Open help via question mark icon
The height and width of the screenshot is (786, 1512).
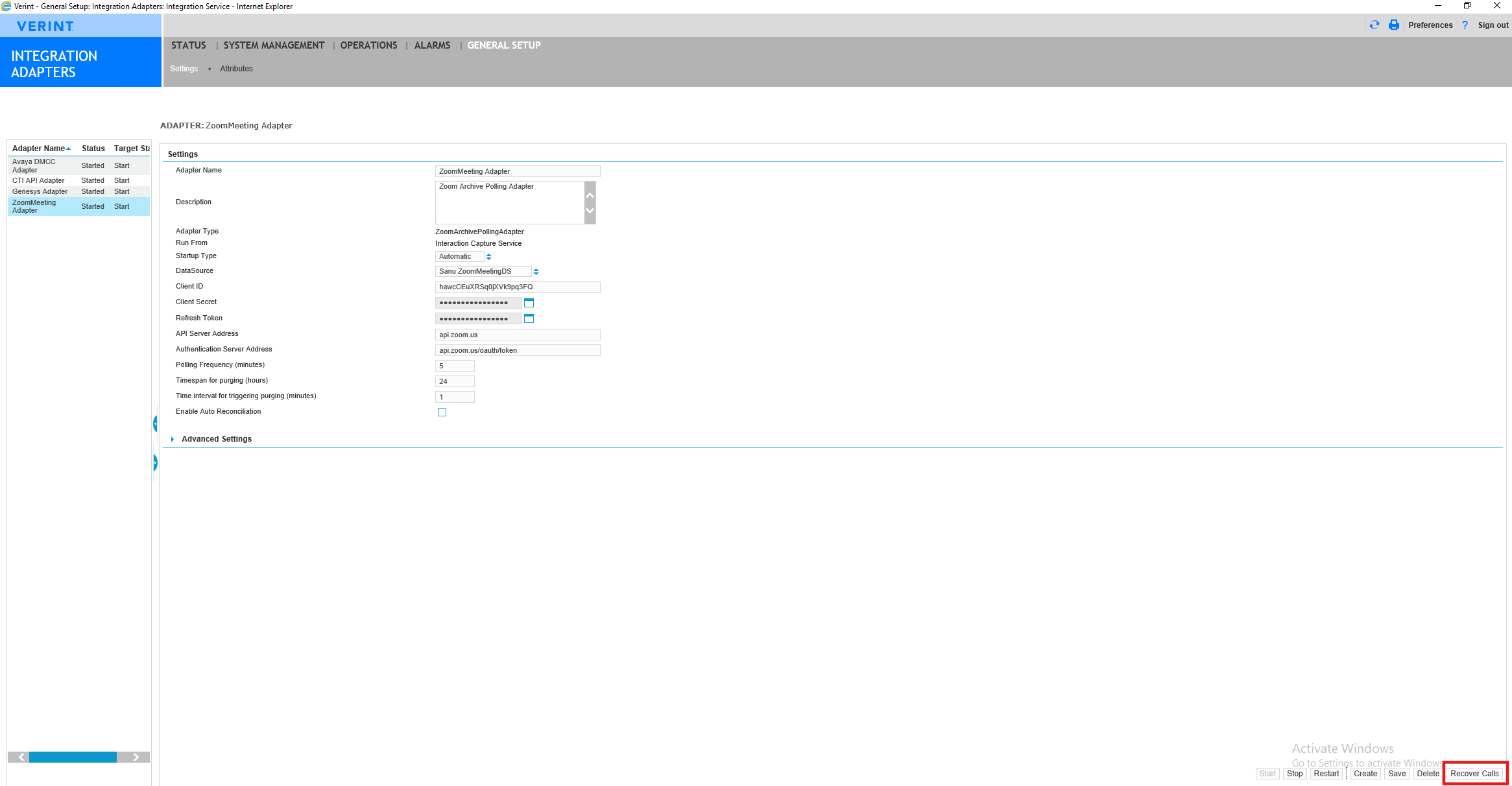click(x=1465, y=25)
